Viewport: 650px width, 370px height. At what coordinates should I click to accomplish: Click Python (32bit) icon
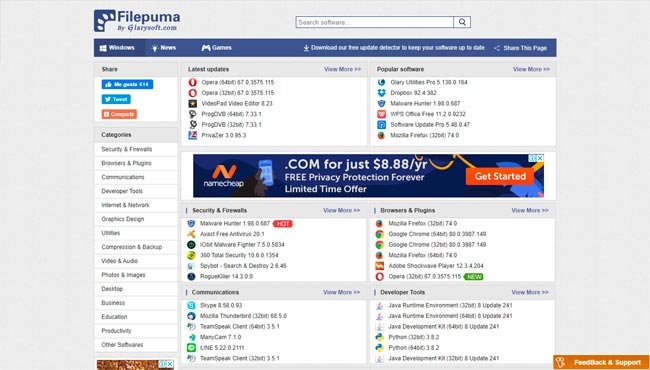click(x=379, y=337)
